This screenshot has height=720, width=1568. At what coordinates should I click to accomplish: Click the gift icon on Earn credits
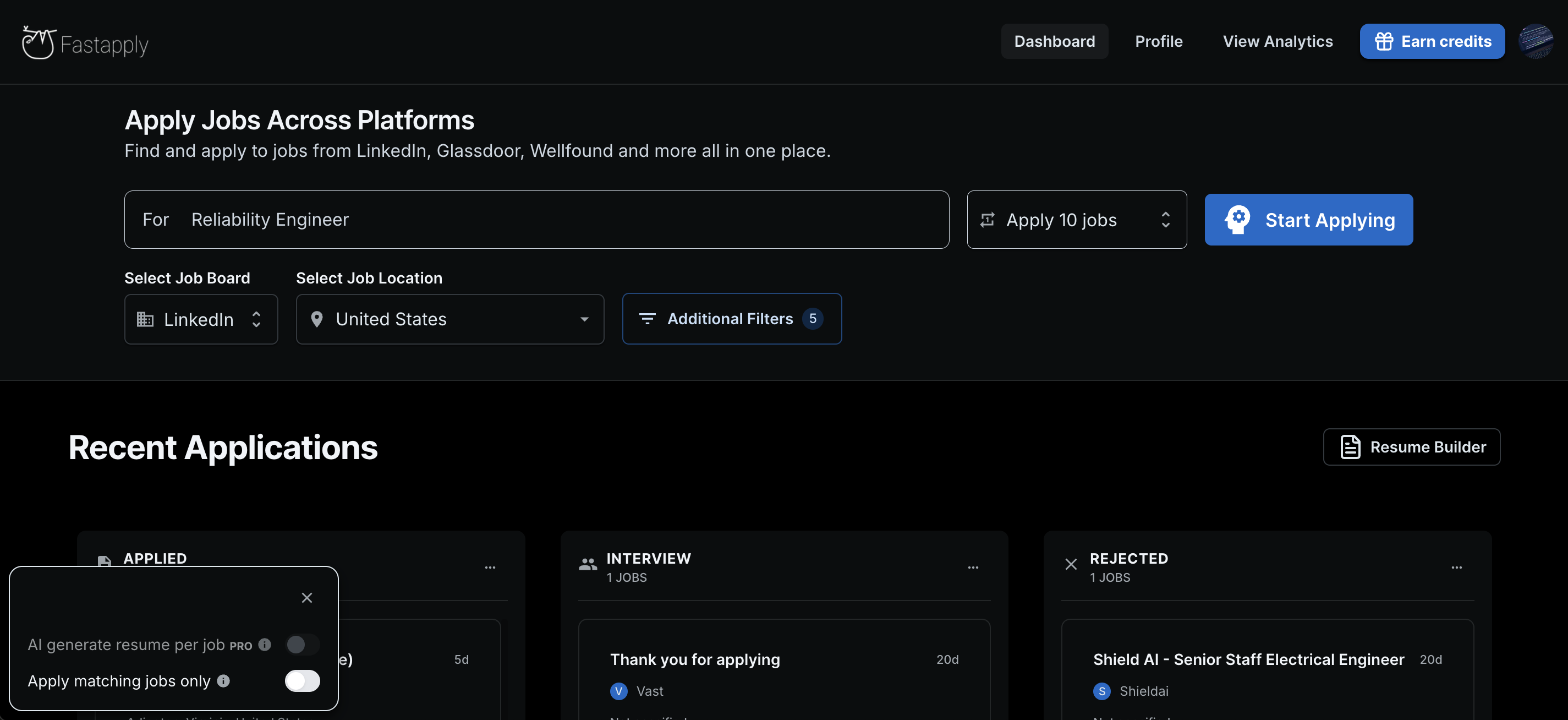tap(1384, 41)
